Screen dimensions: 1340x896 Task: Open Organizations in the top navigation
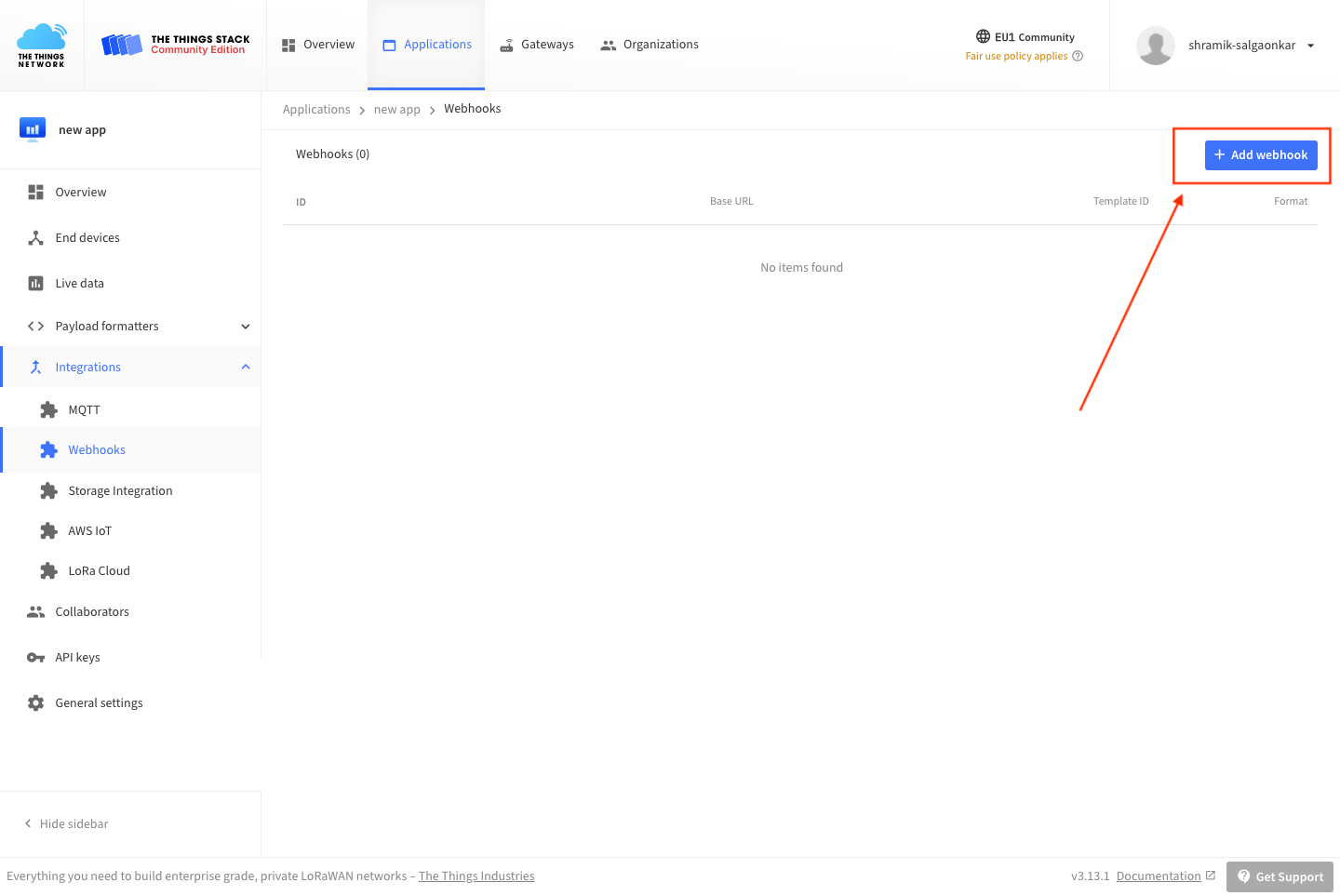pyautogui.click(x=650, y=45)
